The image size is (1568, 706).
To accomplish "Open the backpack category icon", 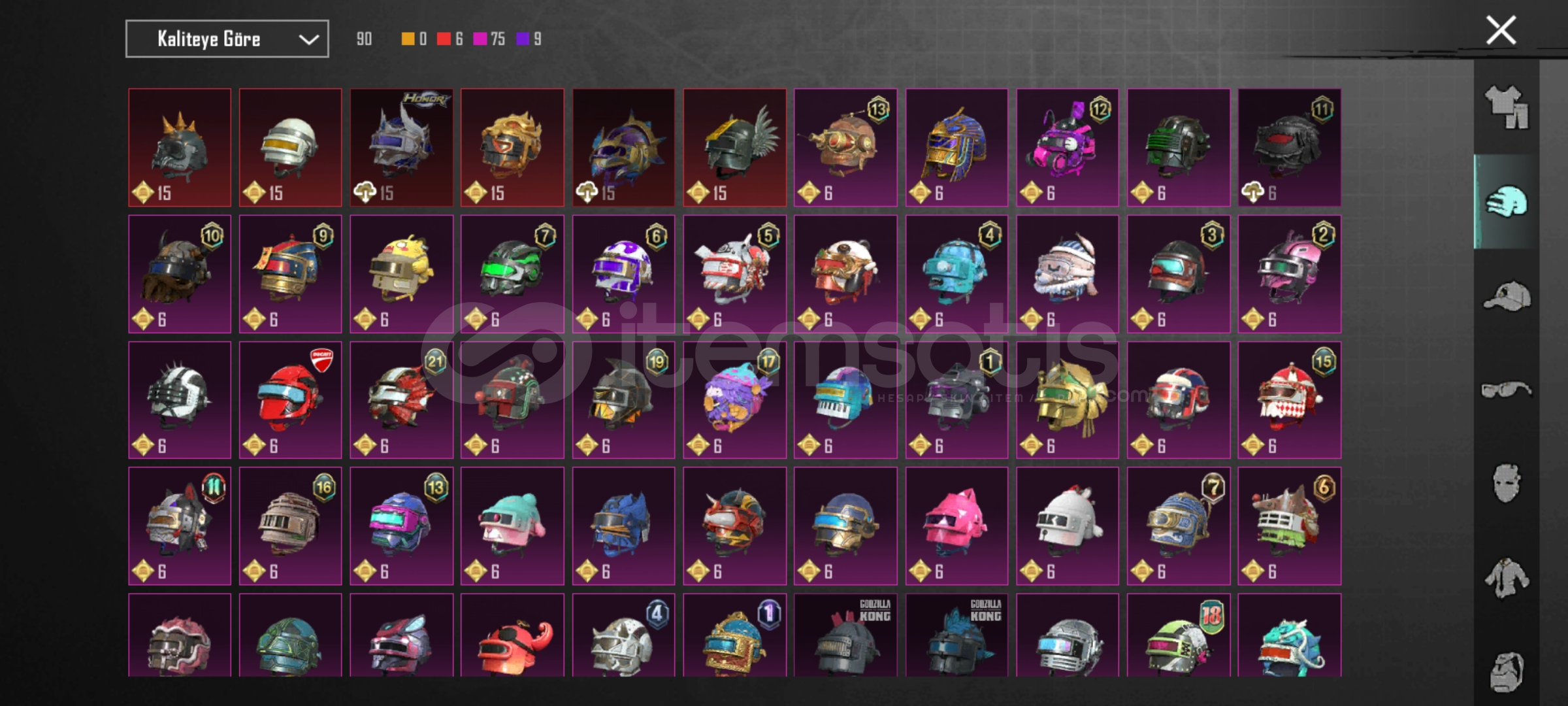I will (1507, 671).
